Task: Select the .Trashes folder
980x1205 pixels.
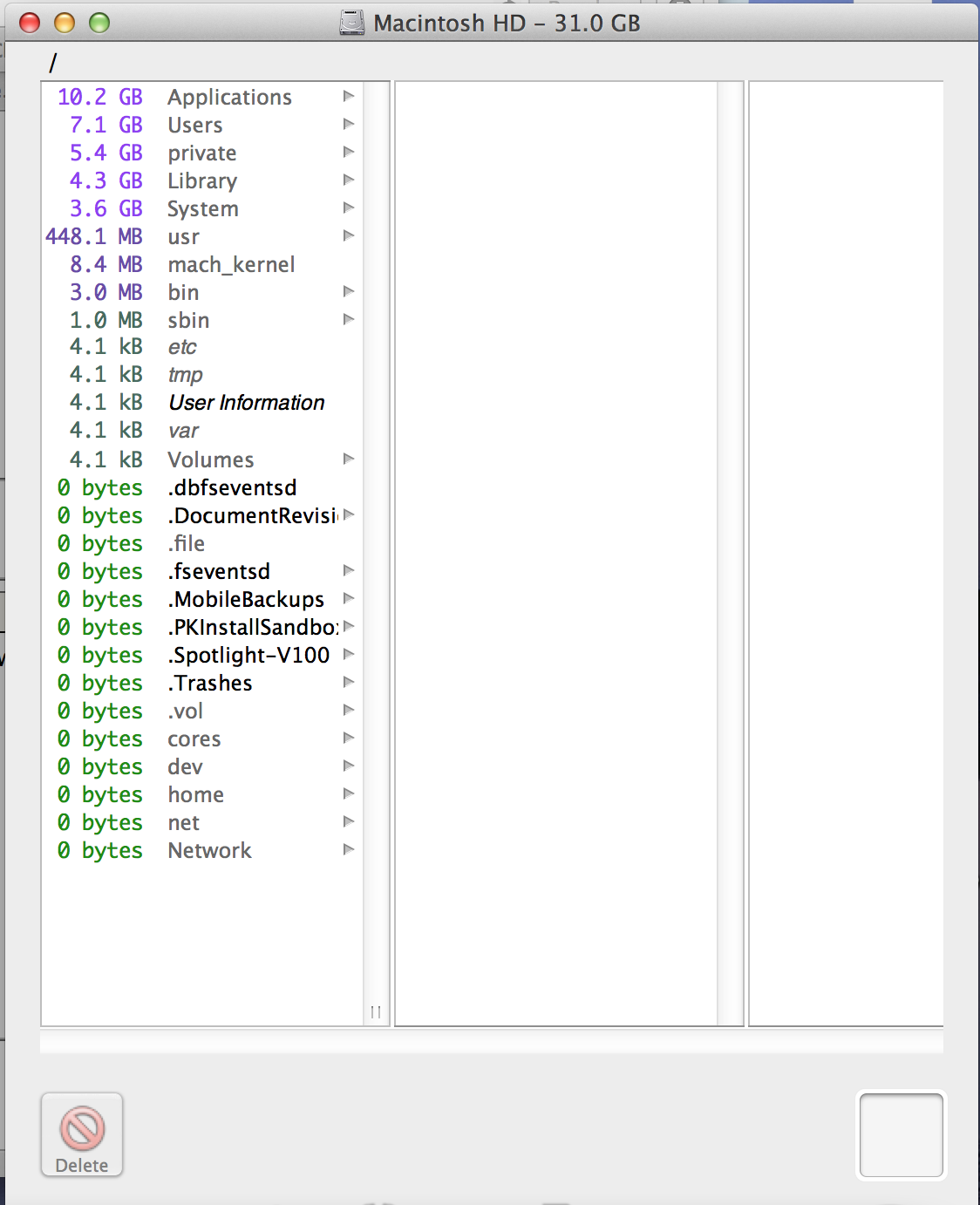Action: [x=210, y=683]
